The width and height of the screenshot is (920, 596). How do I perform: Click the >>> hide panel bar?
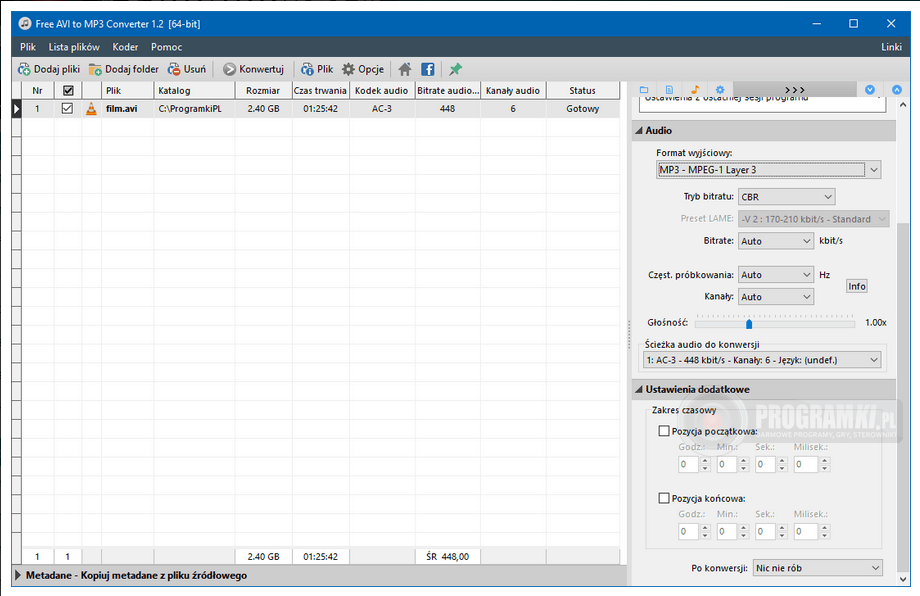point(794,90)
